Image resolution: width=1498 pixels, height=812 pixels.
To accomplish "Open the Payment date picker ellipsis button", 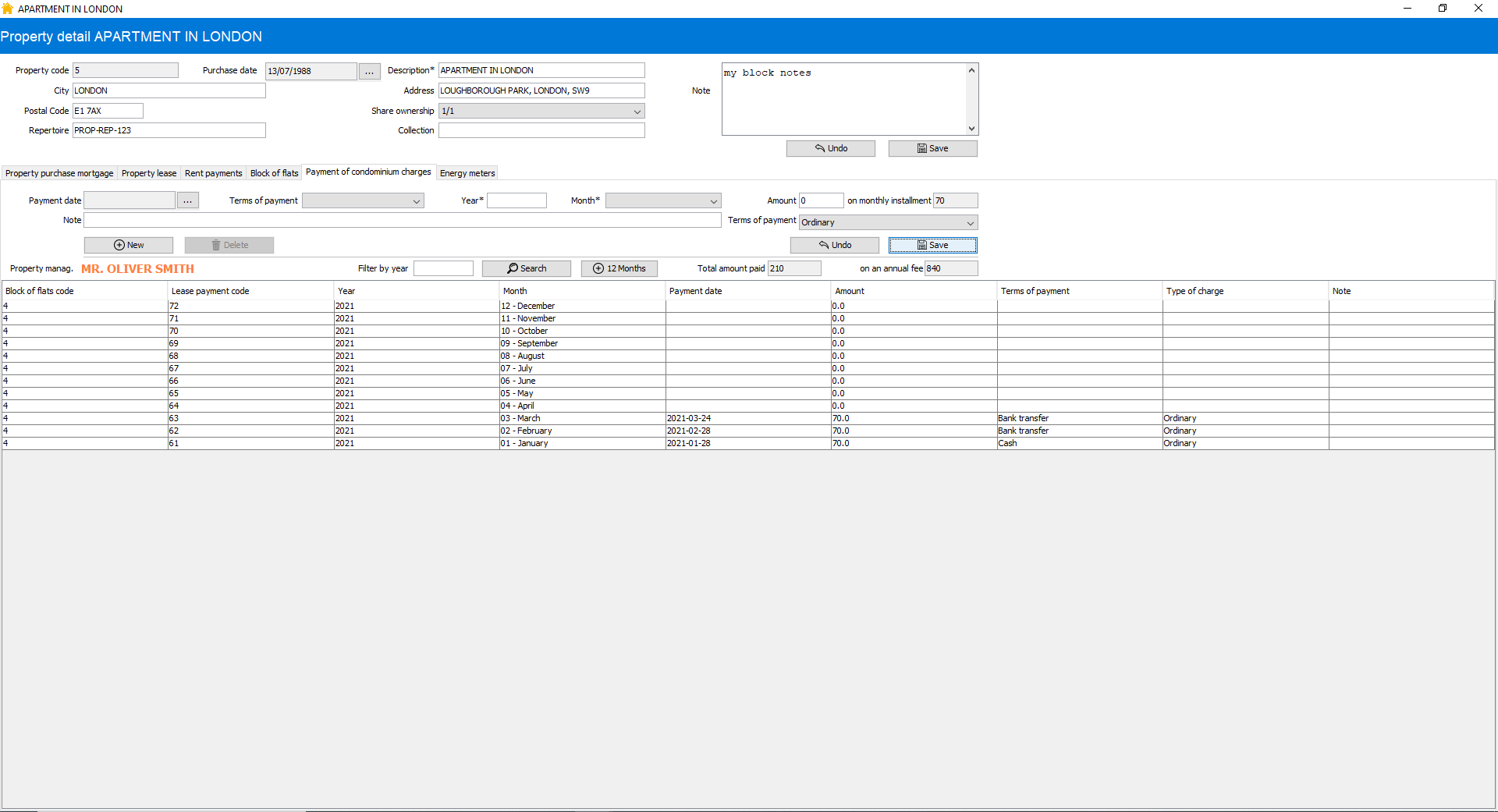I will [188, 200].
